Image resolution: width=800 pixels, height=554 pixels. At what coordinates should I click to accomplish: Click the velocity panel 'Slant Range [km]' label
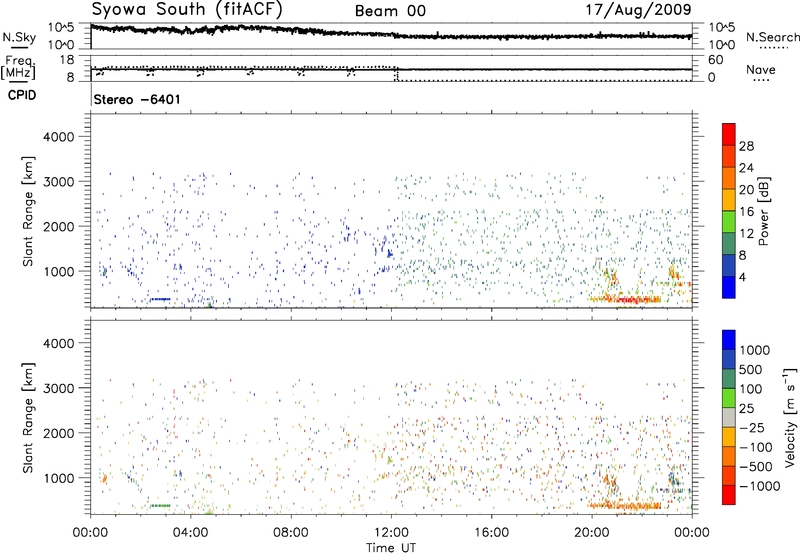click(x=28, y=417)
